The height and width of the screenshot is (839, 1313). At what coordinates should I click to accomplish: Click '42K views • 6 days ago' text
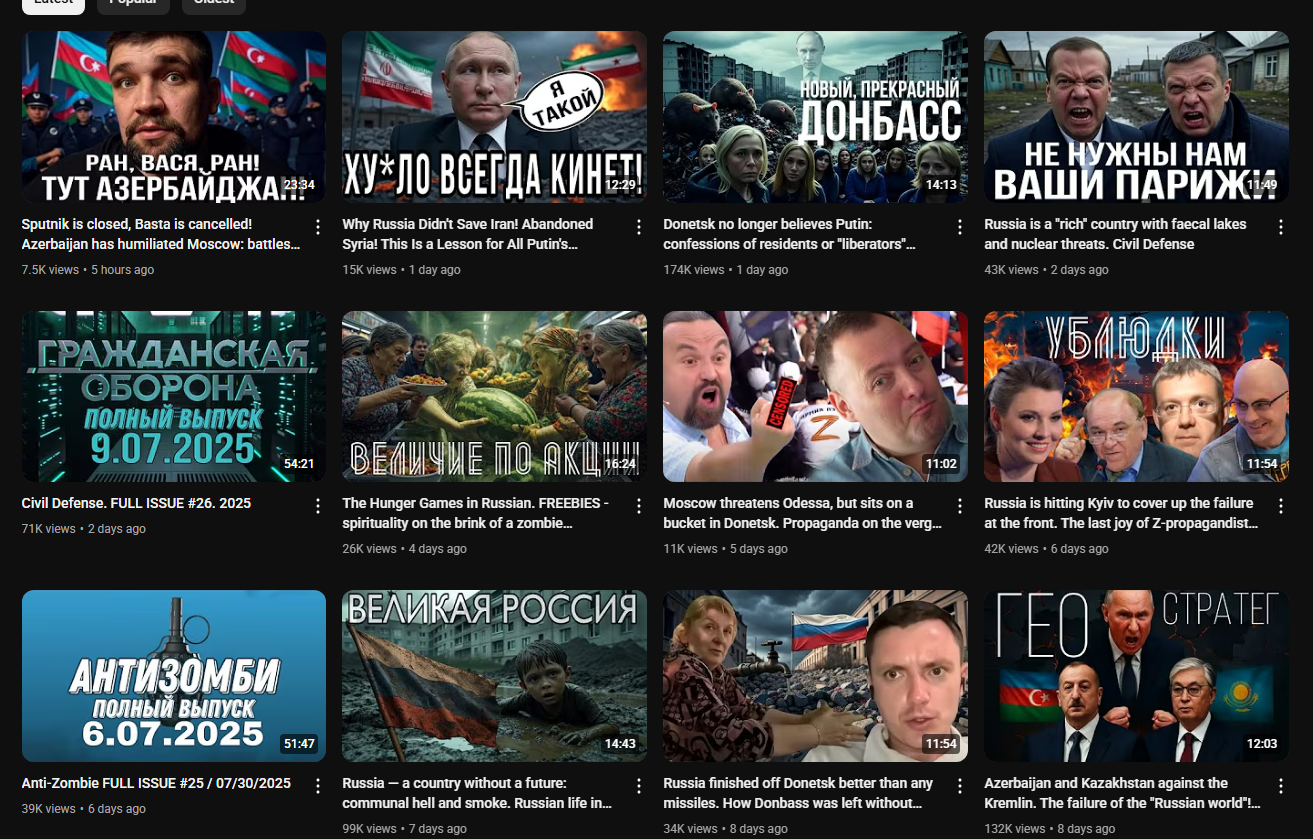click(x=1046, y=549)
